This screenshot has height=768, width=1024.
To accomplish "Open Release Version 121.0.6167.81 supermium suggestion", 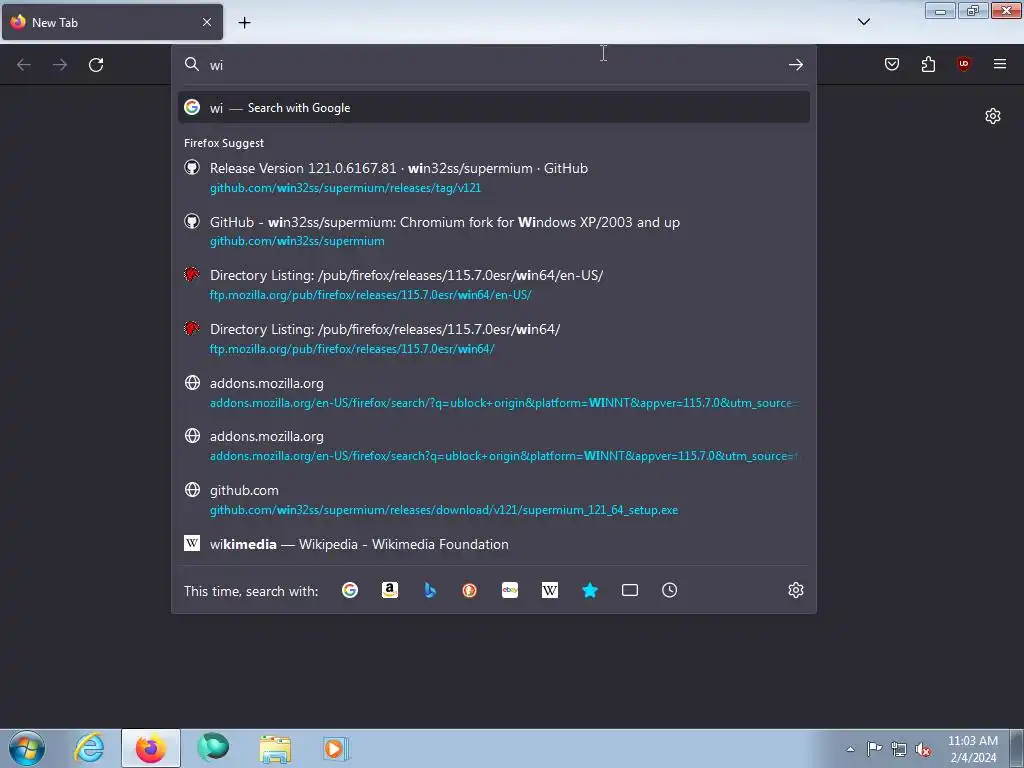I will pyautogui.click(x=494, y=178).
